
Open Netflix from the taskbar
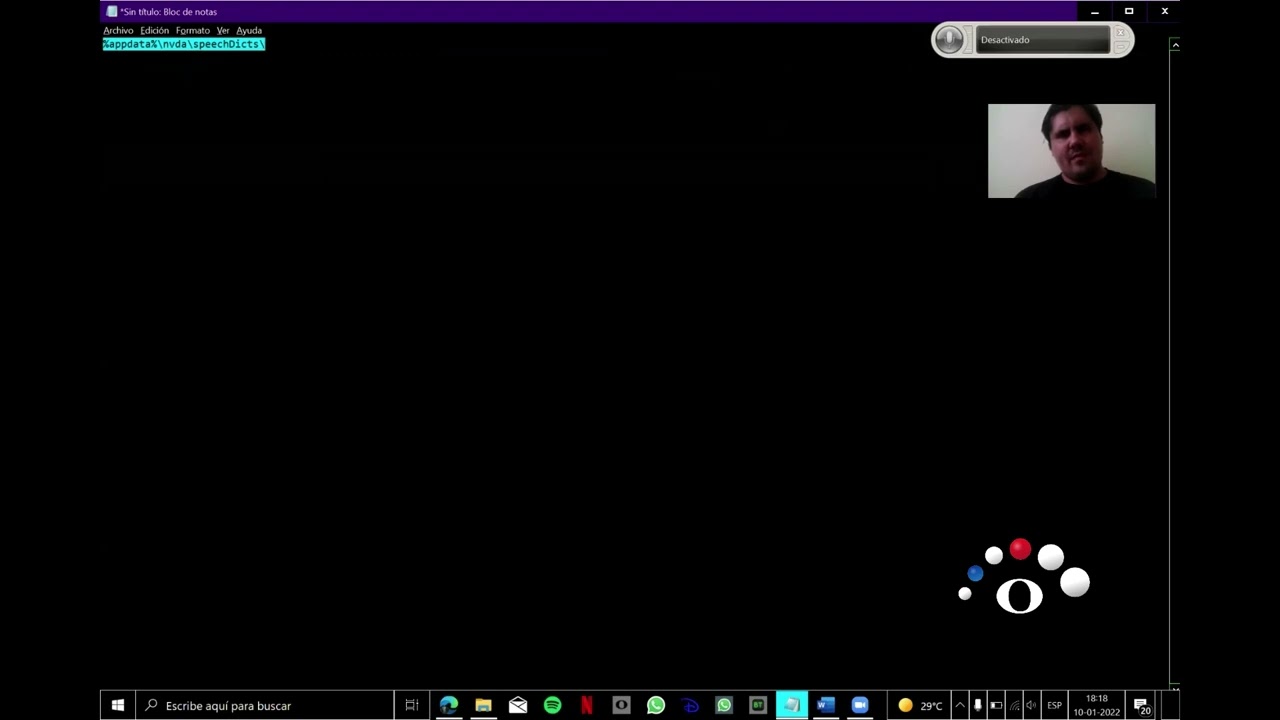[x=587, y=705]
